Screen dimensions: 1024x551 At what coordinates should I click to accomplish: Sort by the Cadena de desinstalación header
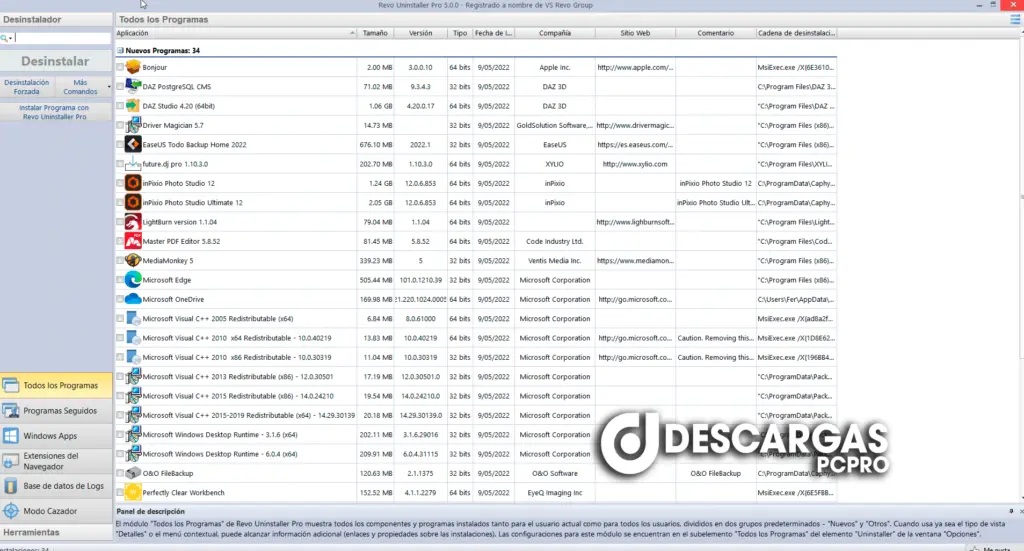coord(796,33)
